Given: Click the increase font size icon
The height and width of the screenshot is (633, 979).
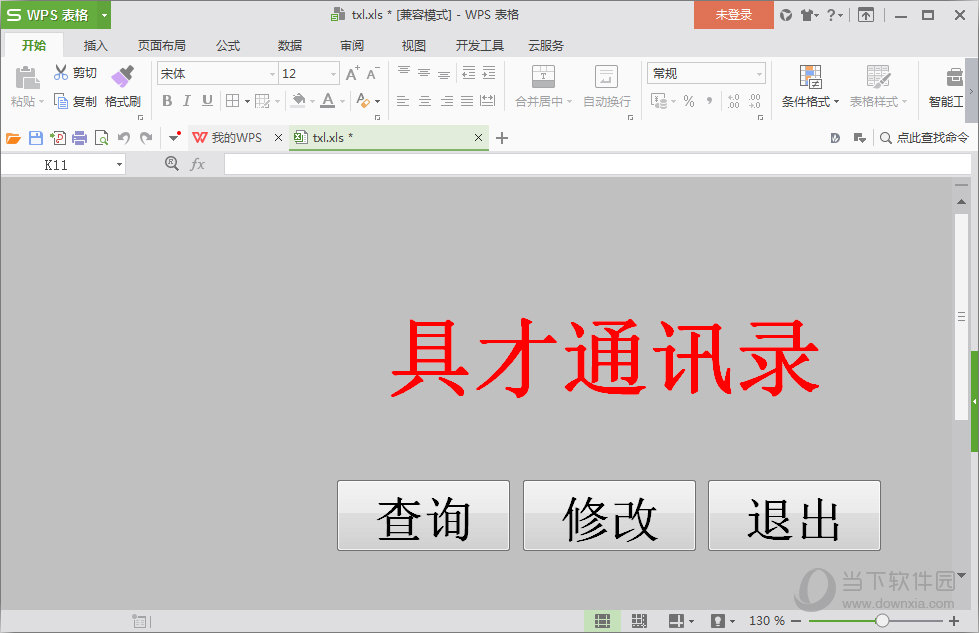Looking at the screenshot, I should [x=352, y=73].
